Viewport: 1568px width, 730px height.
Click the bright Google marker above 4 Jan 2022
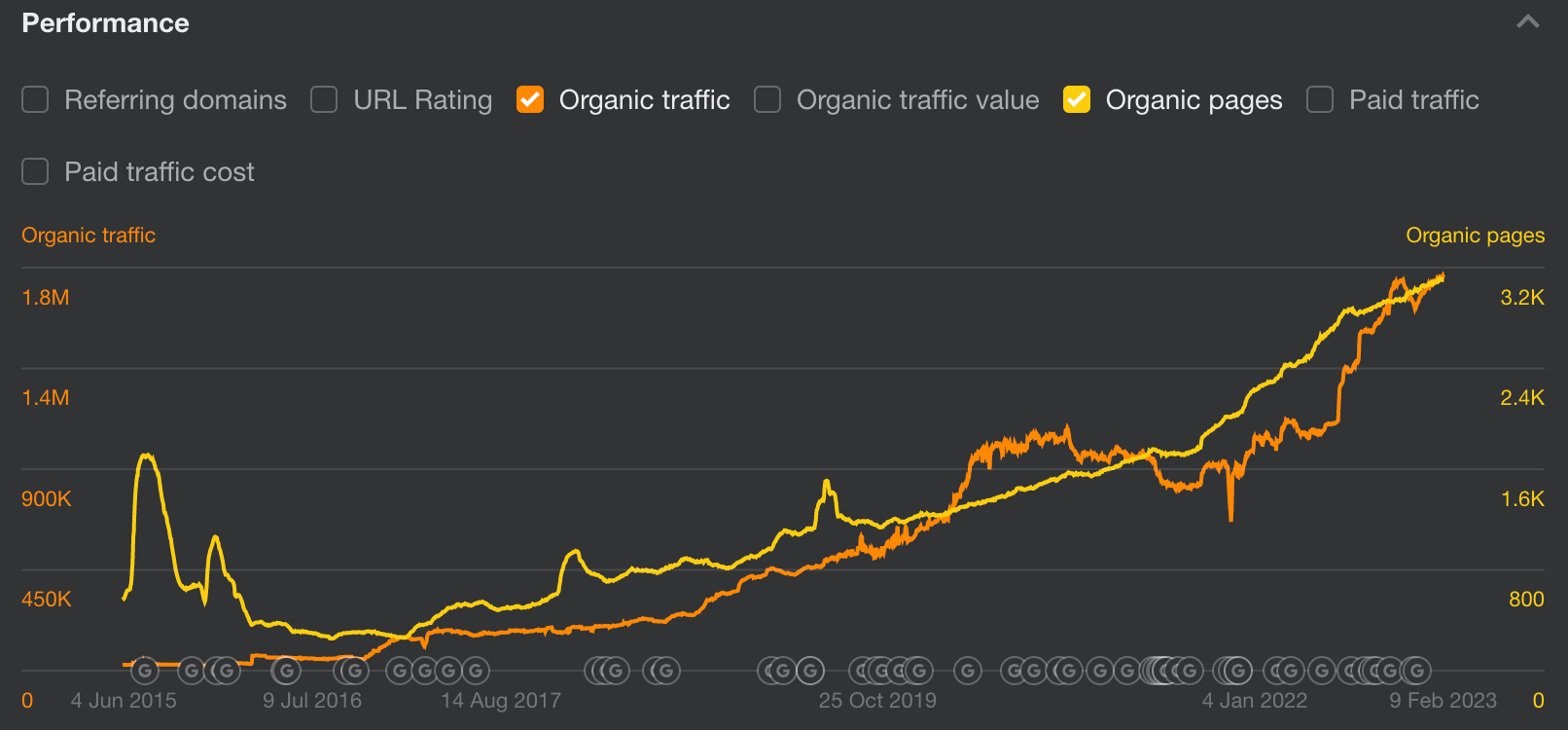[1237, 671]
